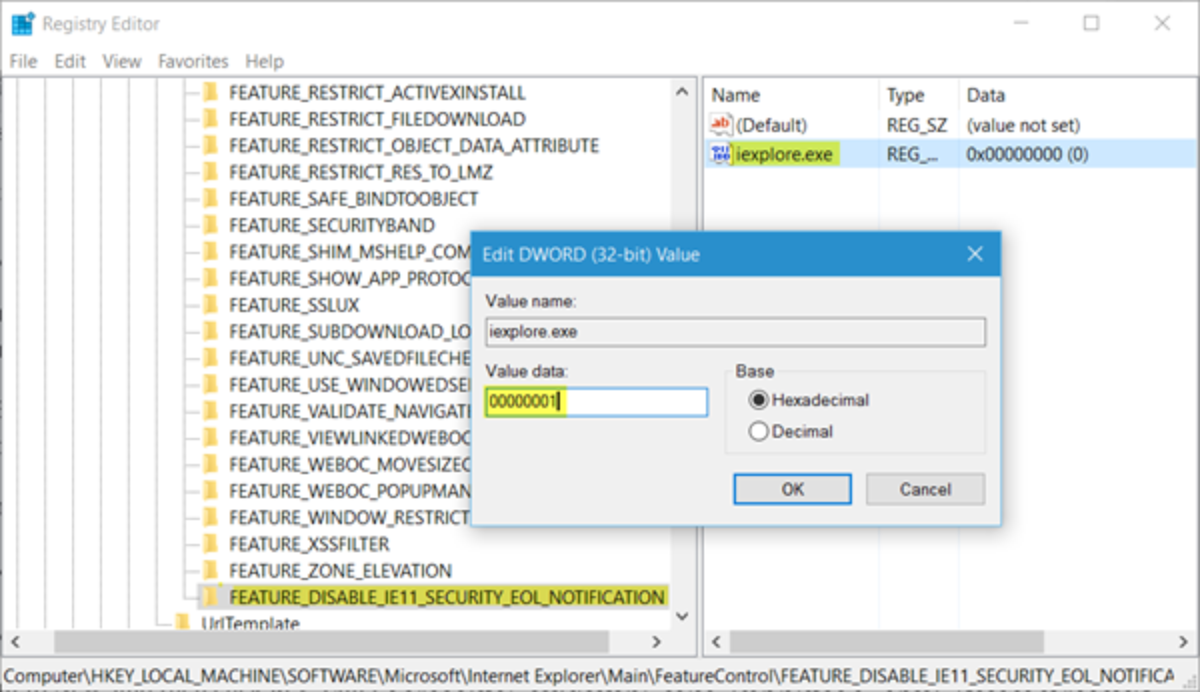
Task: Click folder icon of FEATURE_DISABLE_IE11_SECURITY_EOL_NOTIFICATION
Action: 210,597
